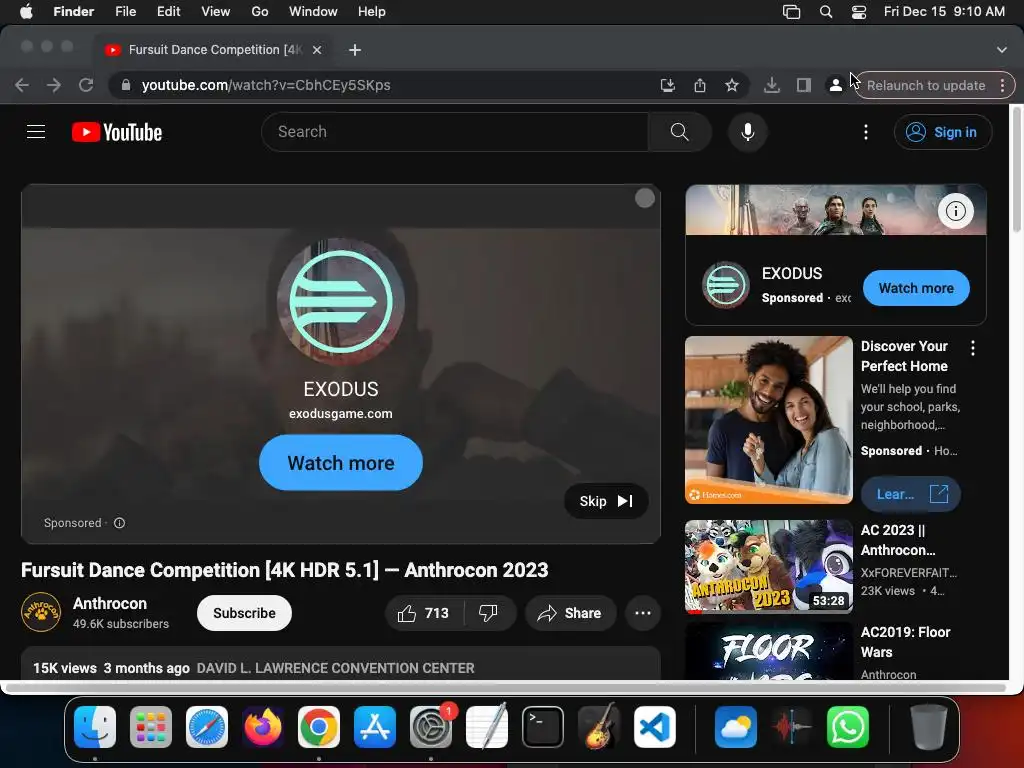Open the Apple menu
Screen dimensions: 1024x768
[x=26, y=12]
